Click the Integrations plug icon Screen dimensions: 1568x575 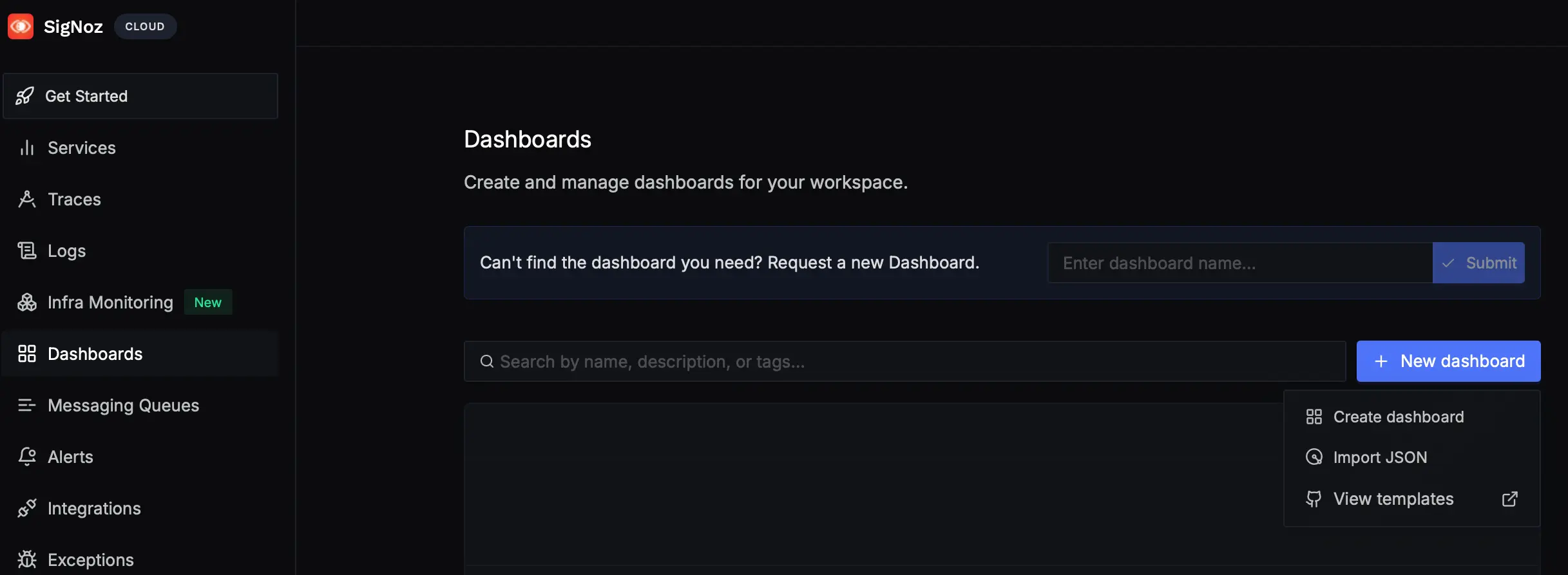point(27,508)
